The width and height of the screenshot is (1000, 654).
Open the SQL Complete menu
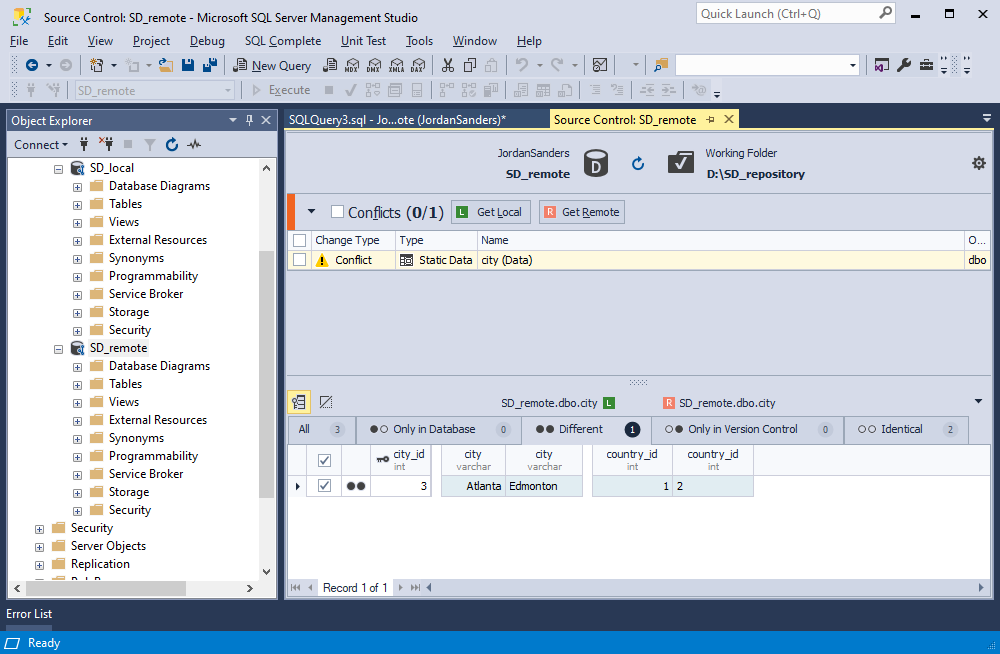tap(283, 41)
